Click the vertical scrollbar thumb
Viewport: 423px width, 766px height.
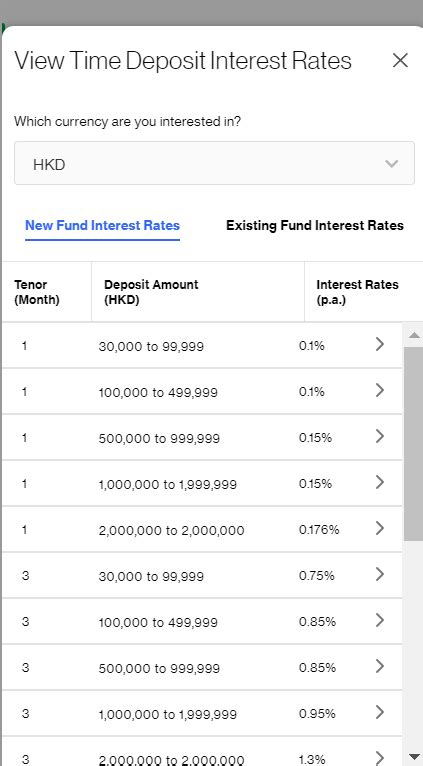[412, 444]
